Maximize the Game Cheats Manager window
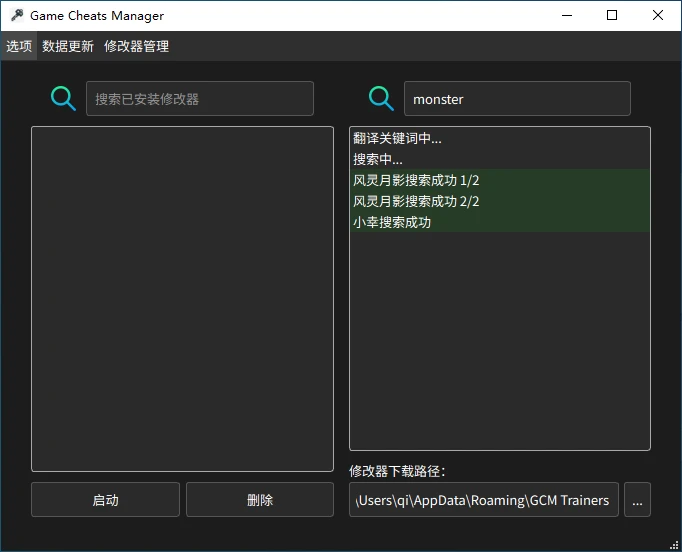This screenshot has width=682, height=552. [x=612, y=16]
